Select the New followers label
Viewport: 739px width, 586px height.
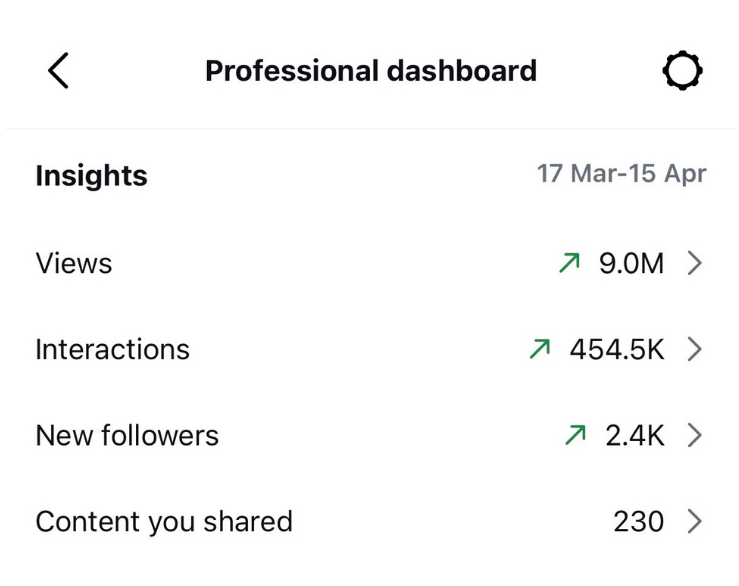point(127,435)
